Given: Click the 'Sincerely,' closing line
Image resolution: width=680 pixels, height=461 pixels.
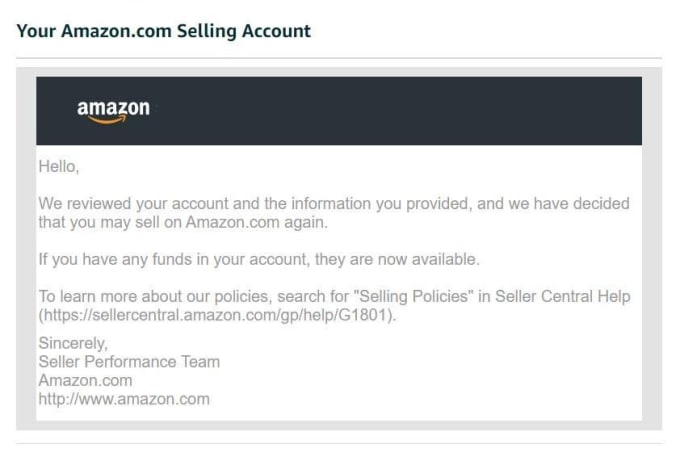Looking at the screenshot, I should pyautogui.click(x=73, y=343).
